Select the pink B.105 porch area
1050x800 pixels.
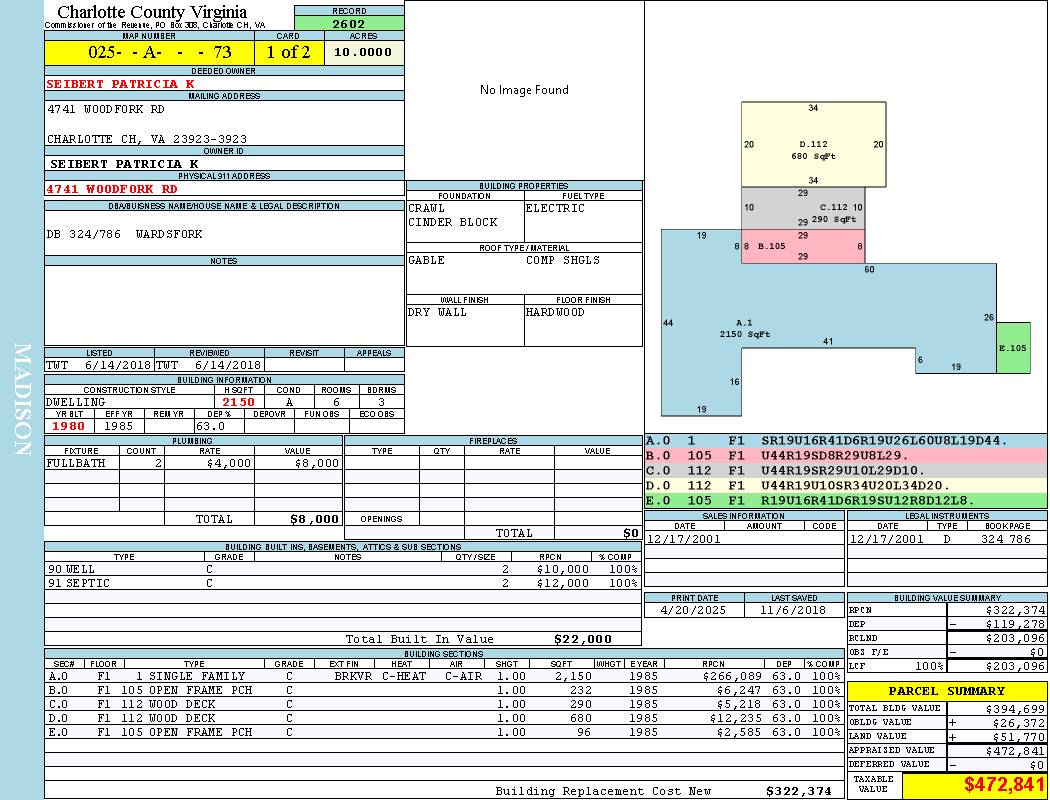click(x=803, y=246)
